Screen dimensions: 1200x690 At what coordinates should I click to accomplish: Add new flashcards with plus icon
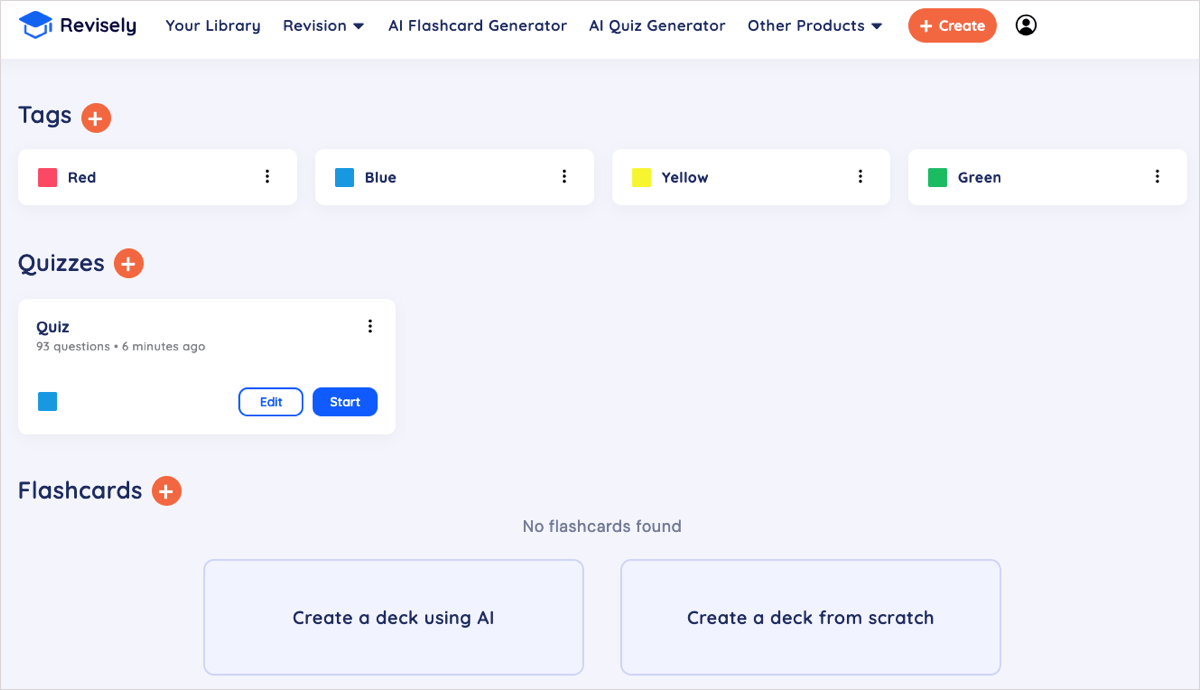(167, 491)
